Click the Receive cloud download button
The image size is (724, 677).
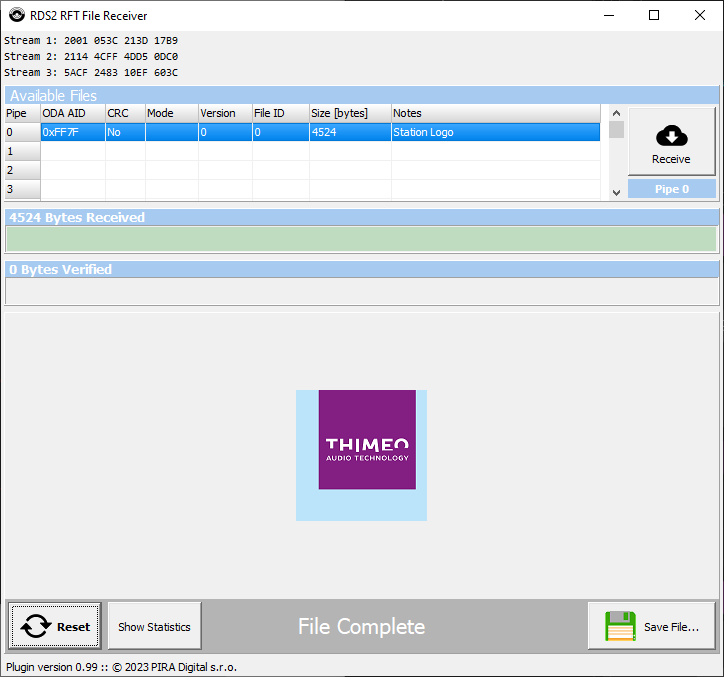coord(671,142)
